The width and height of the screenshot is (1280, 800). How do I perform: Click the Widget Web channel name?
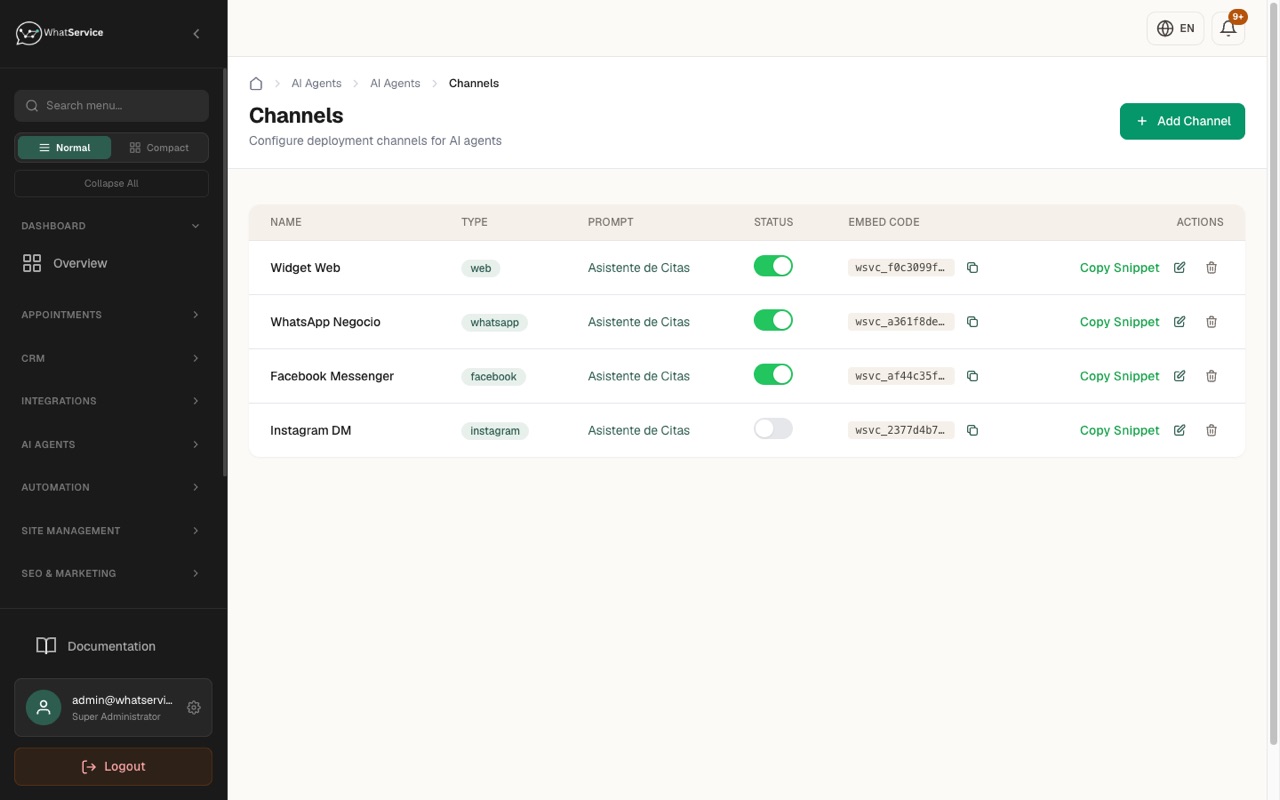[305, 268]
